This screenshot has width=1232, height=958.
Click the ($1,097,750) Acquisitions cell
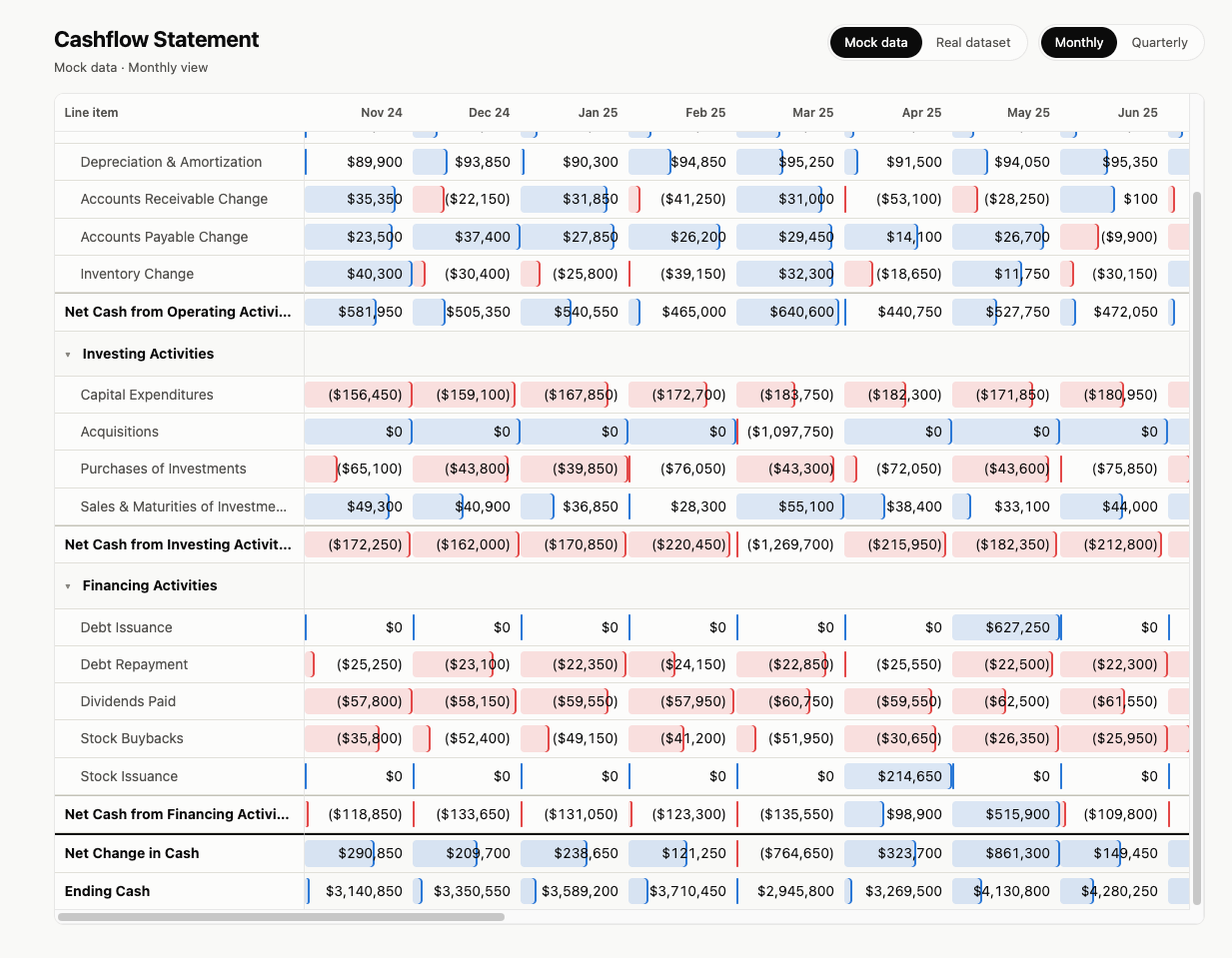click(x=789, y=432)
